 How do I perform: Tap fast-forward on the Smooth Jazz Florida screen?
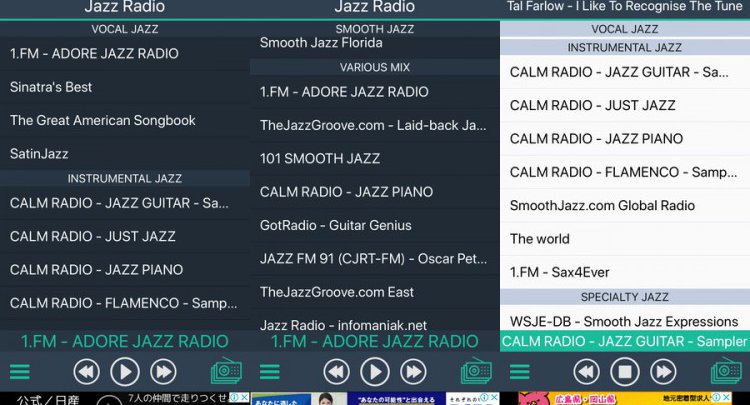[413, 372]
